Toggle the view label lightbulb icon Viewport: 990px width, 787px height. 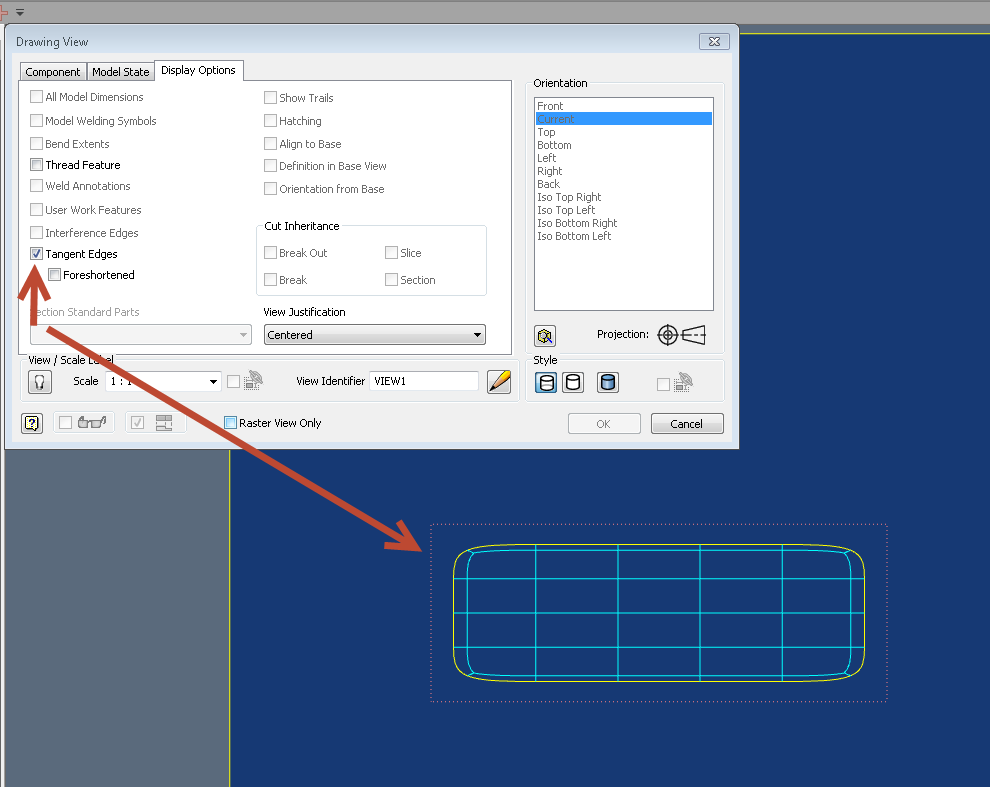pyautogui.click(x=39, y=381)
